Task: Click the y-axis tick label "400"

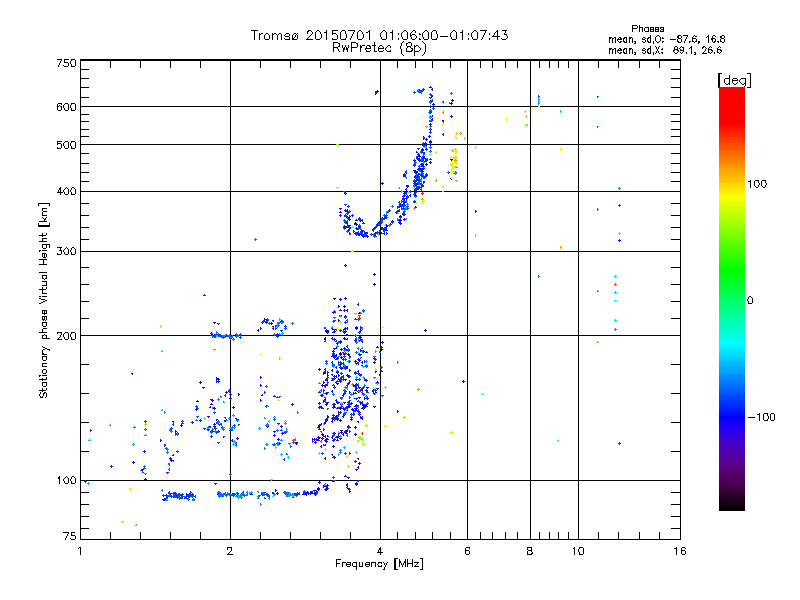Action: tap(66, 192)
